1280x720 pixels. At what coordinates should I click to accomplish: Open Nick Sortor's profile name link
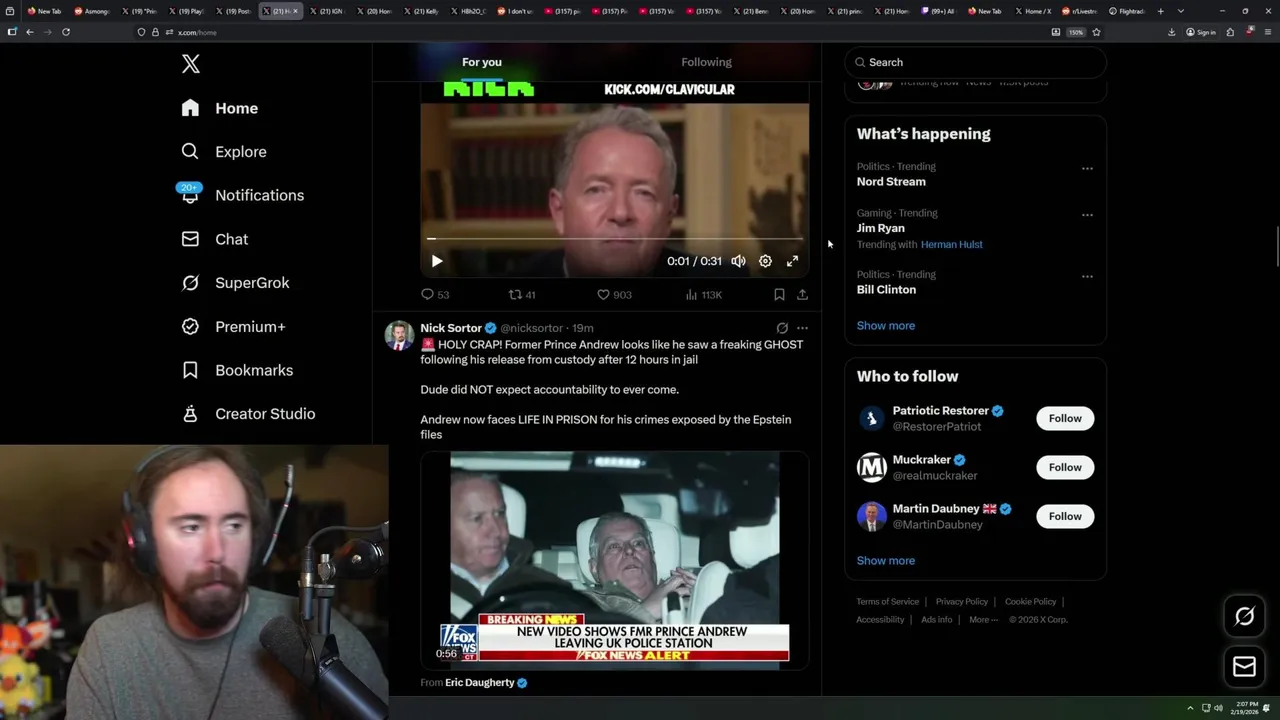451,328
